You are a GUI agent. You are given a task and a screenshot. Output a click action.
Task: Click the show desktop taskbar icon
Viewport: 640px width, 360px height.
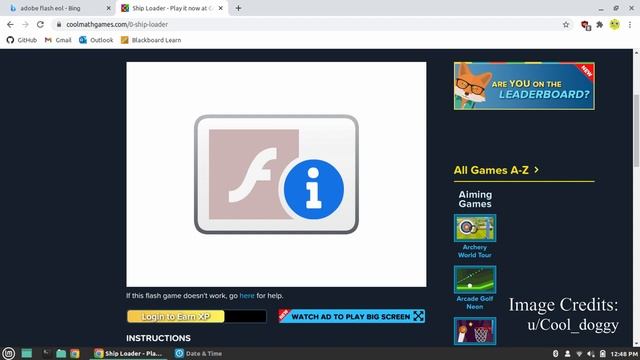tap(27, 353)
